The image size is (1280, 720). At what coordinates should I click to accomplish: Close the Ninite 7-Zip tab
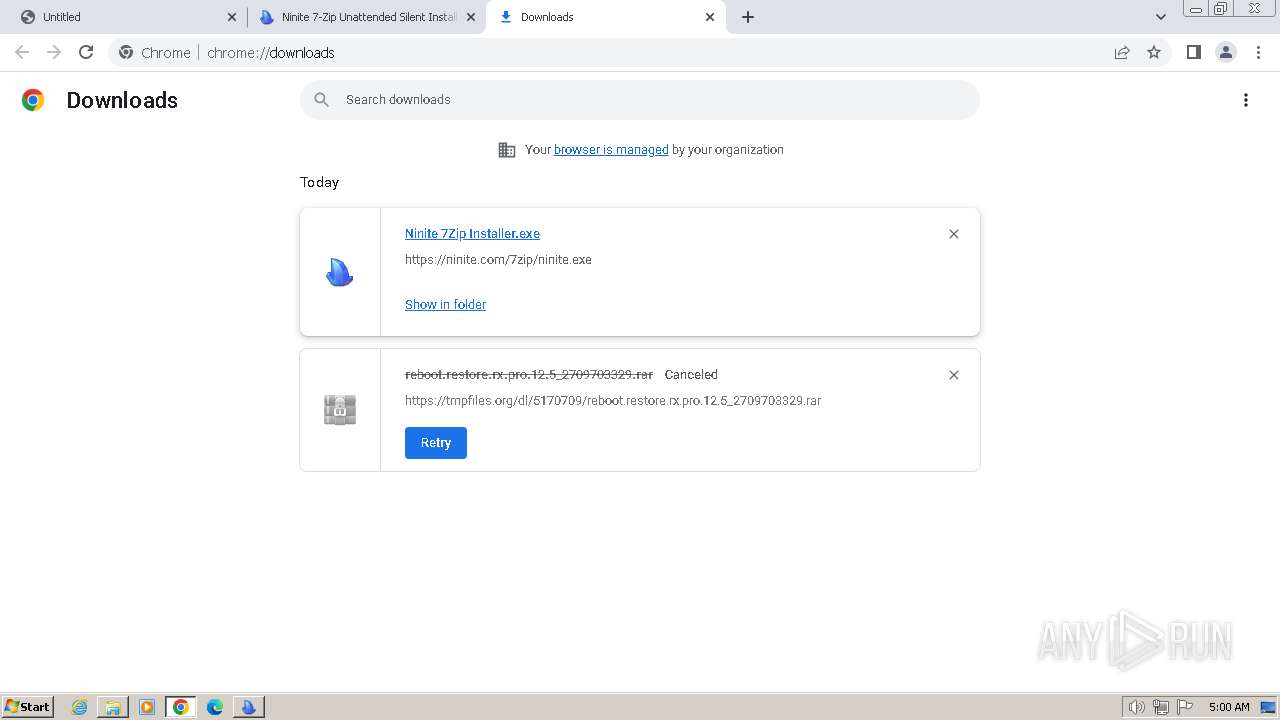(x=471, y=17)
